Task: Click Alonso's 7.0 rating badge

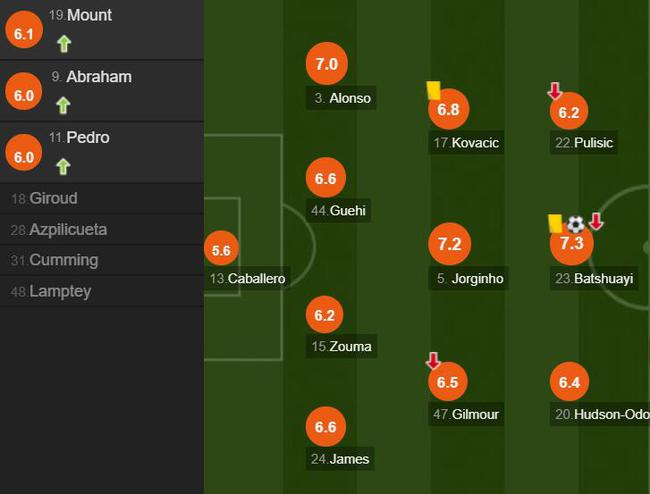Action: coord(326,64)
